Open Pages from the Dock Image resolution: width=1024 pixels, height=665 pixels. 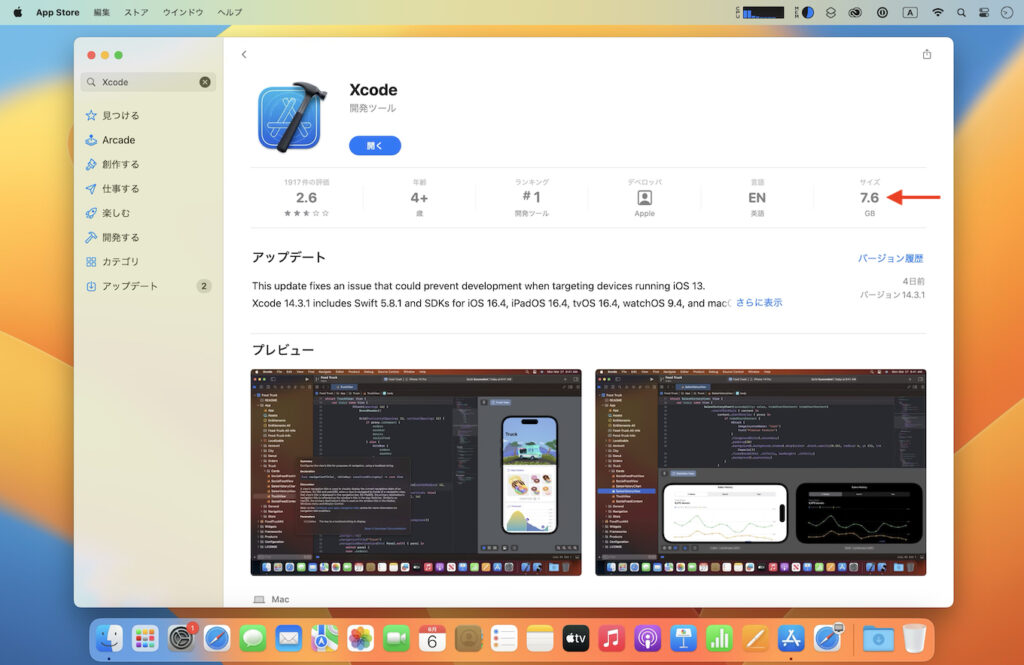755,639
